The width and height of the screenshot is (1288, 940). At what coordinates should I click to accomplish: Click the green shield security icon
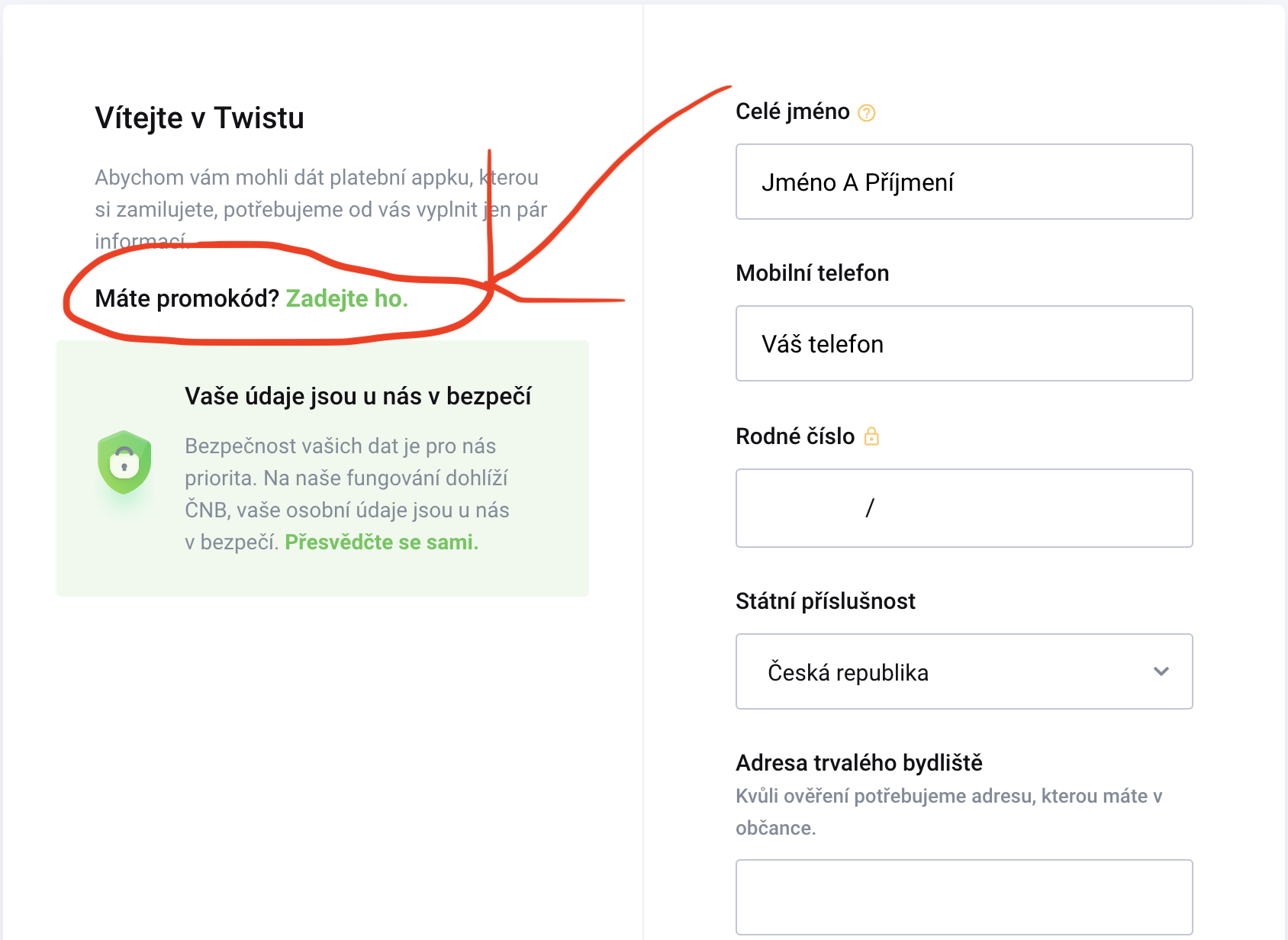point(124,462)
